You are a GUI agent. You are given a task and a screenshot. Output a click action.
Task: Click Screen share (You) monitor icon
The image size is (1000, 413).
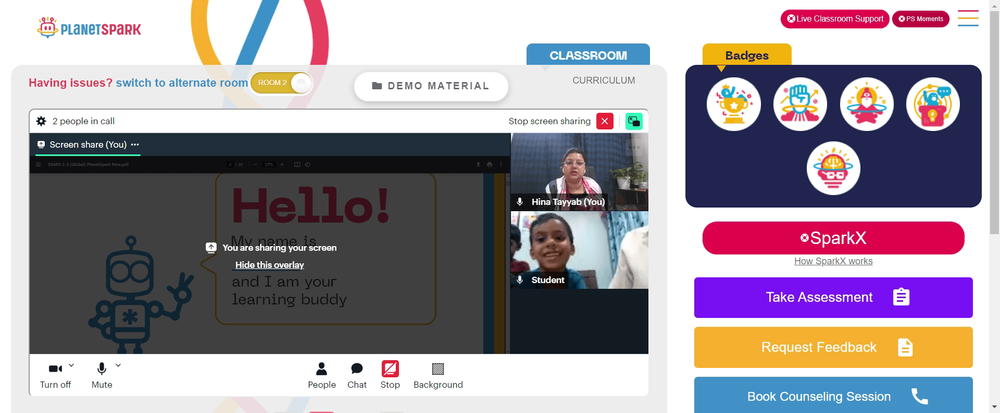pos(41,145)
